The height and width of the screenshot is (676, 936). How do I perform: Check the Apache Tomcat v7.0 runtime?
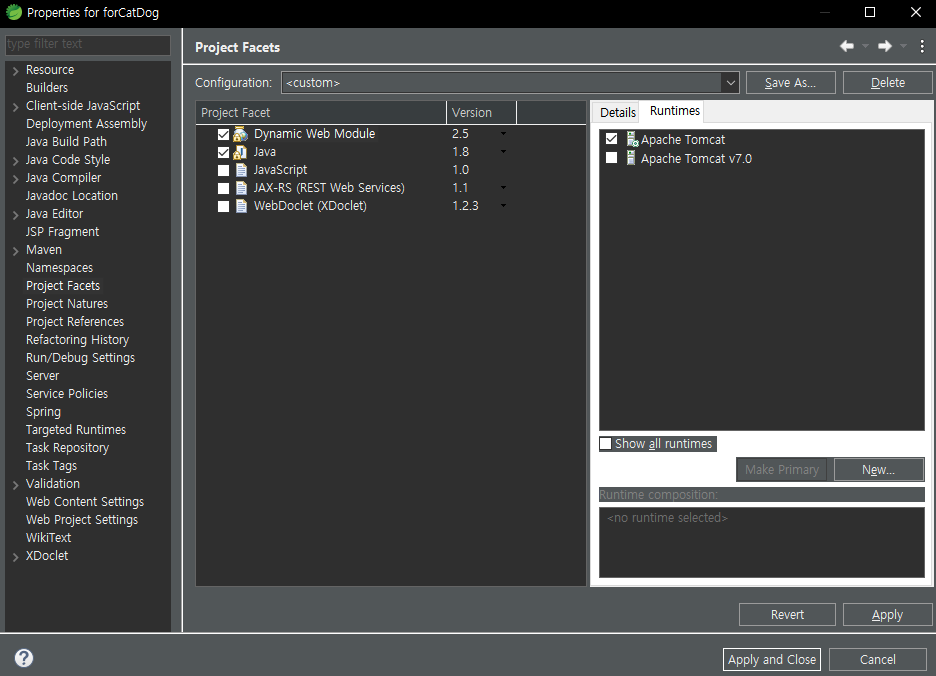(x=611, y=158)
